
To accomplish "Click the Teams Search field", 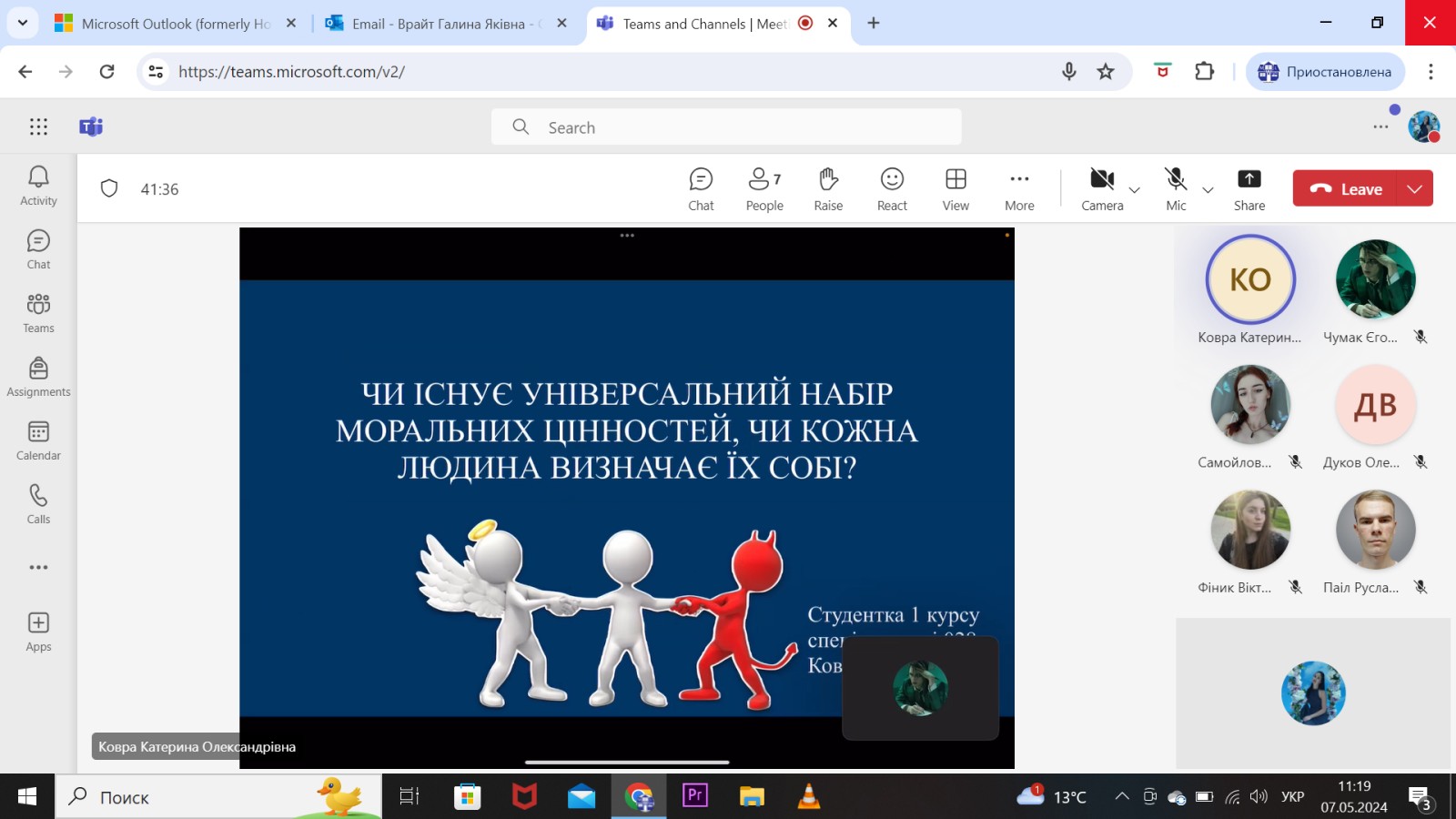I will click(x=726, y=127).
